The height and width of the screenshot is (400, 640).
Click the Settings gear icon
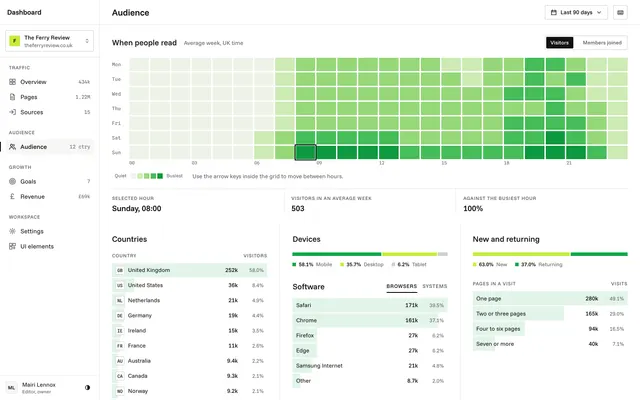[12, 231]
